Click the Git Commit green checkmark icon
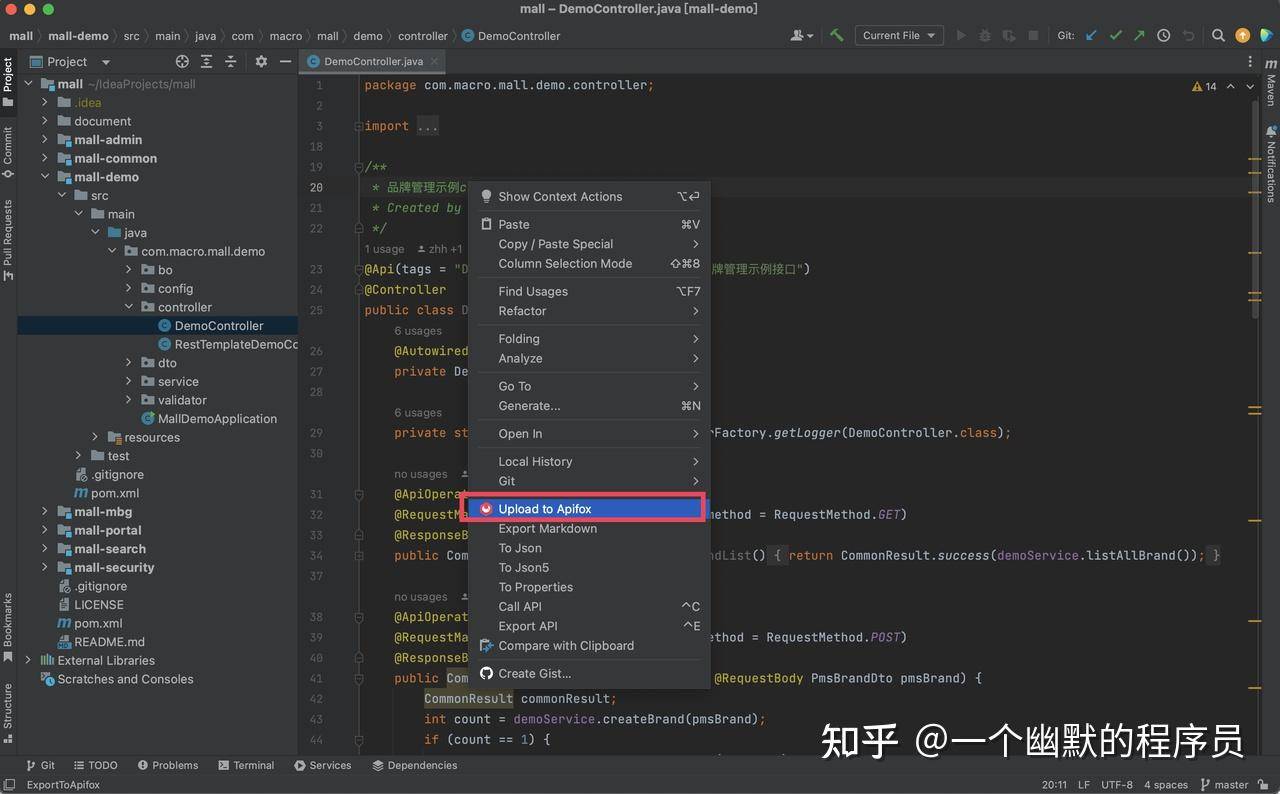This screenshot has height=794, width=1280. 1115,35
